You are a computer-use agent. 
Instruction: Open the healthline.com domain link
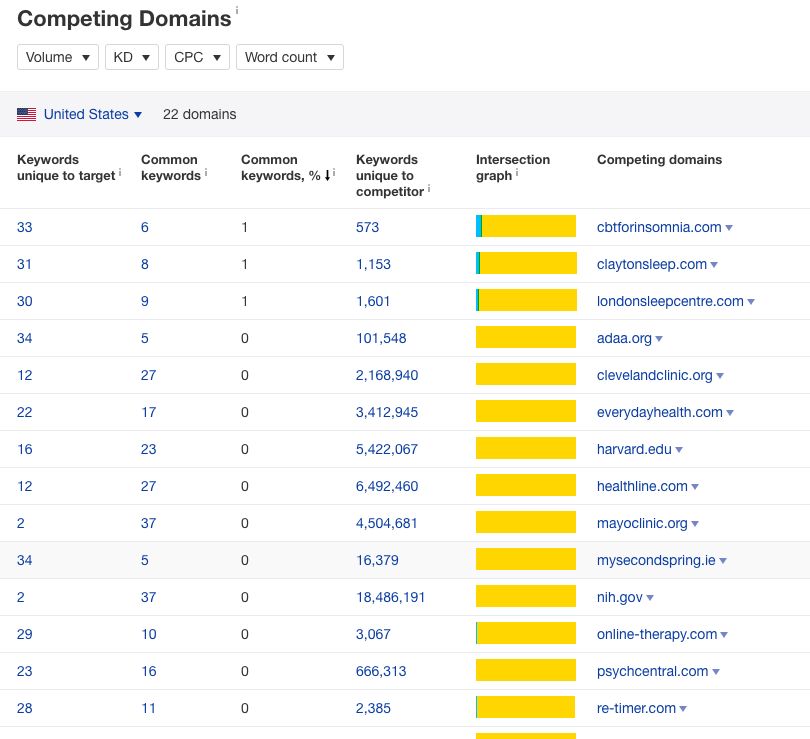coord(642,486)
